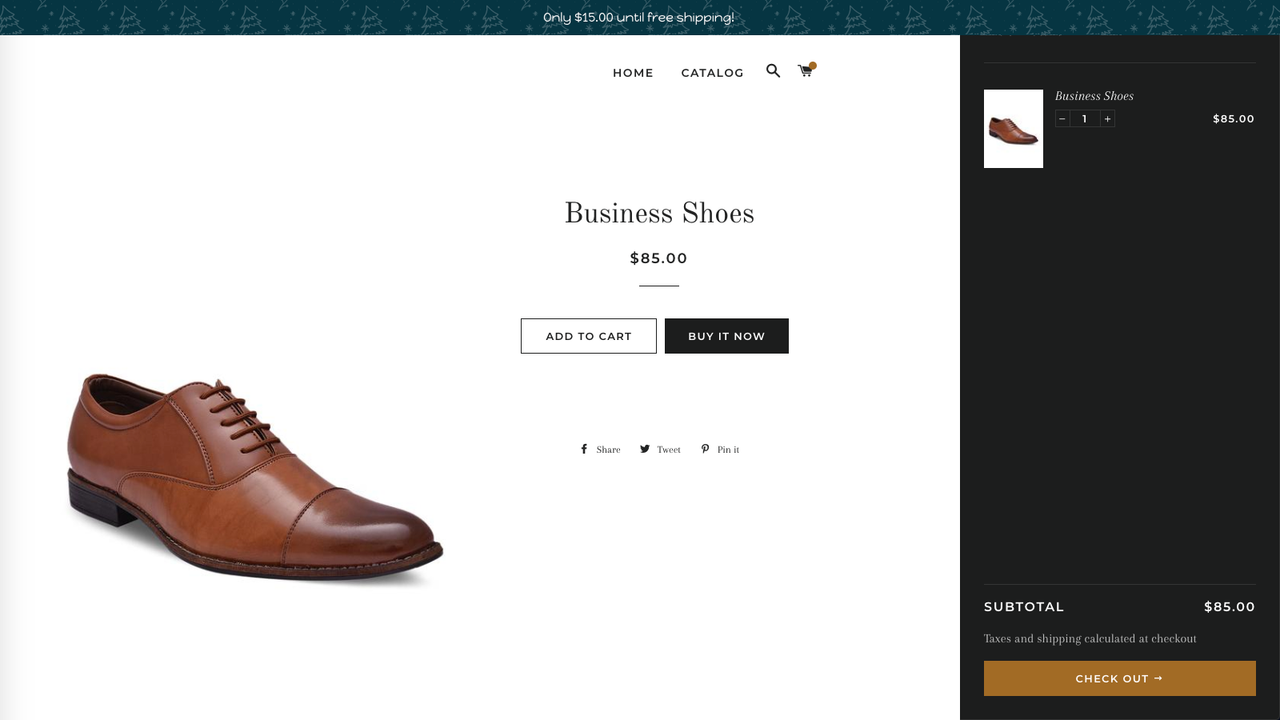Increase cart quantity with plus button

(1107, 119)
